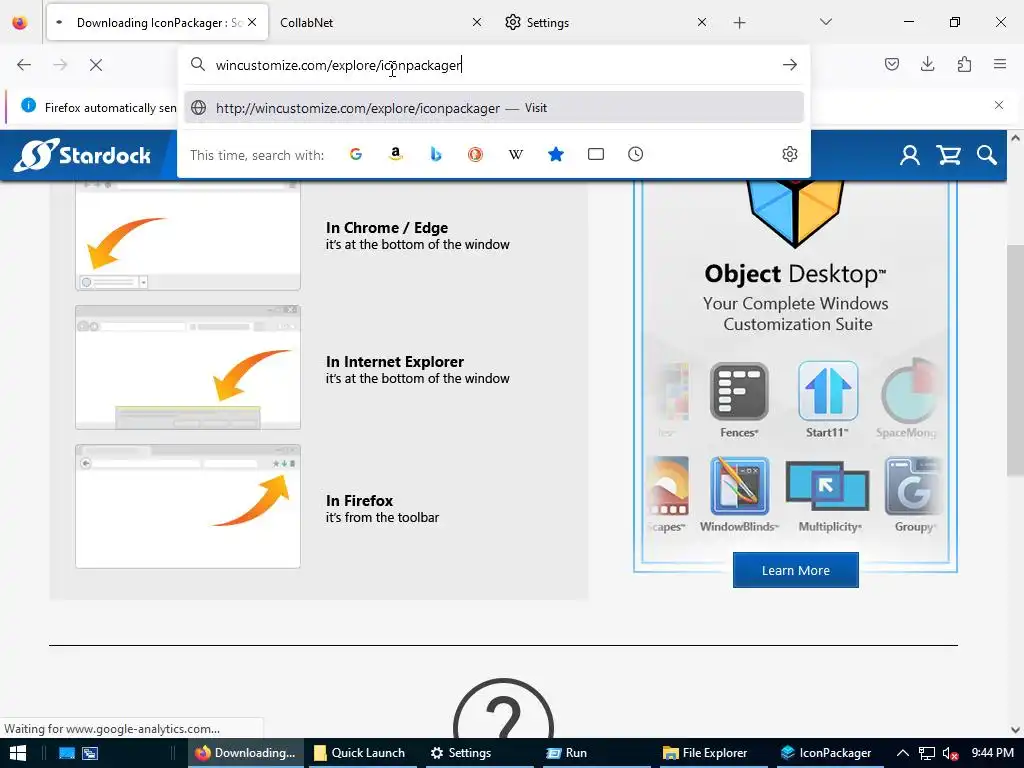Search with DuckDuckGo icon this time

pos(475,154)
